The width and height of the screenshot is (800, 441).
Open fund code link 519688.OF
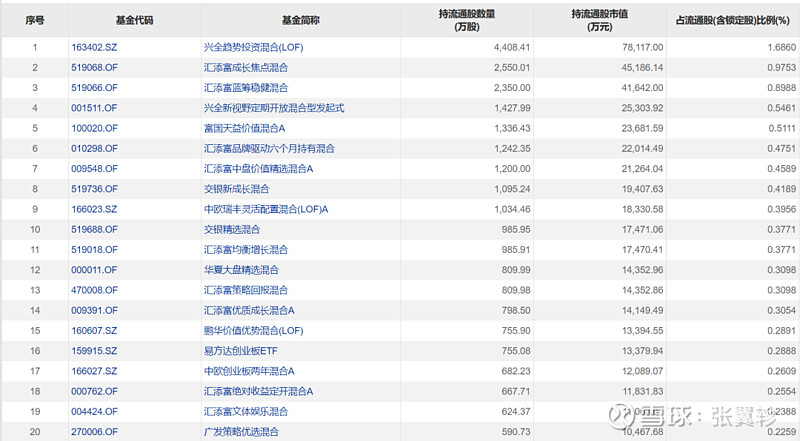click(94, 229)
